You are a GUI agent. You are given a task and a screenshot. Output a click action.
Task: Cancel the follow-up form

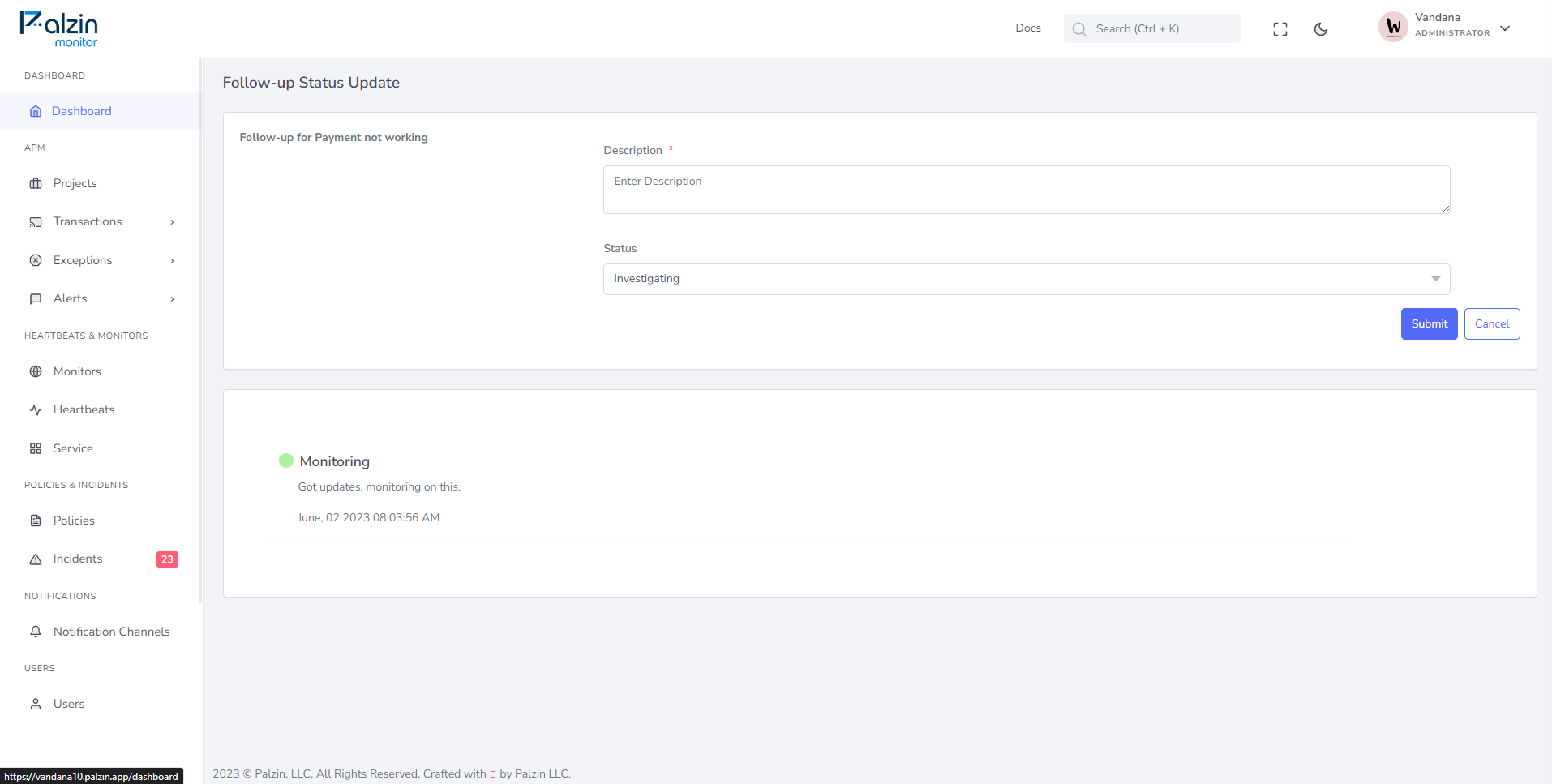1492,323
